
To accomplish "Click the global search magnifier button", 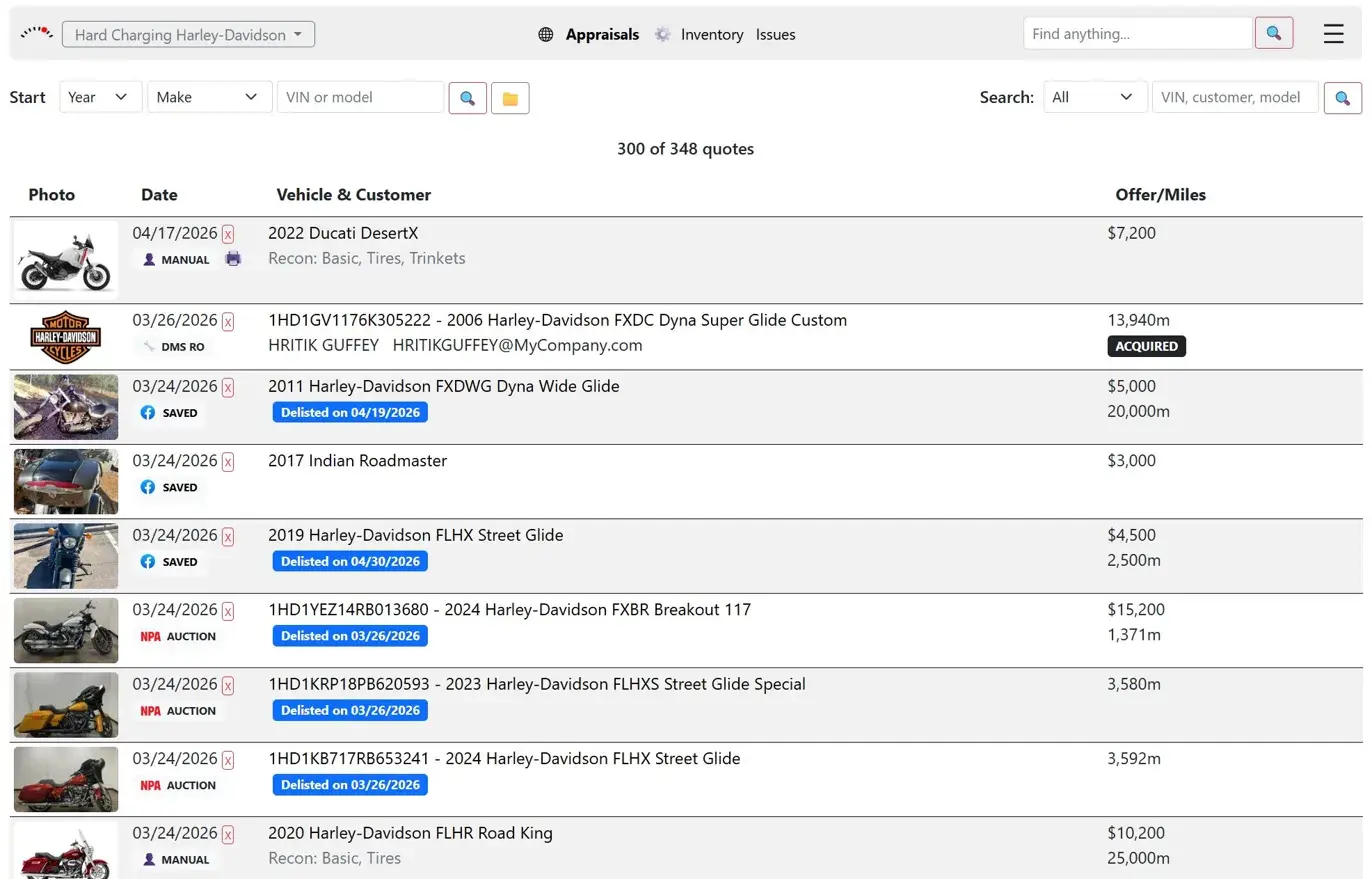I will [x=1273, y=33].
